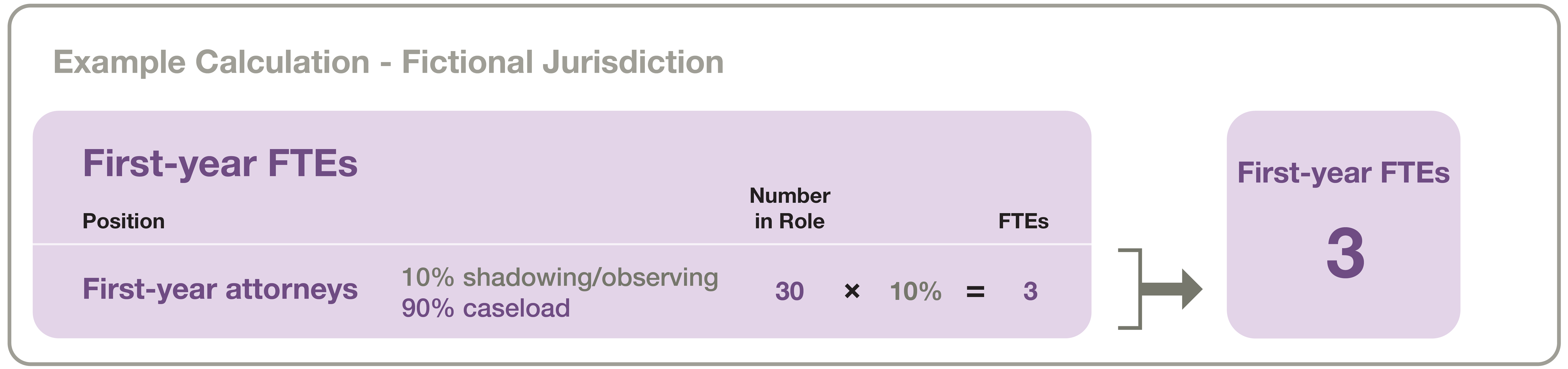1568x369 pixels.
Task: Click the multiplication sign symbol
Action: (852, 291)
